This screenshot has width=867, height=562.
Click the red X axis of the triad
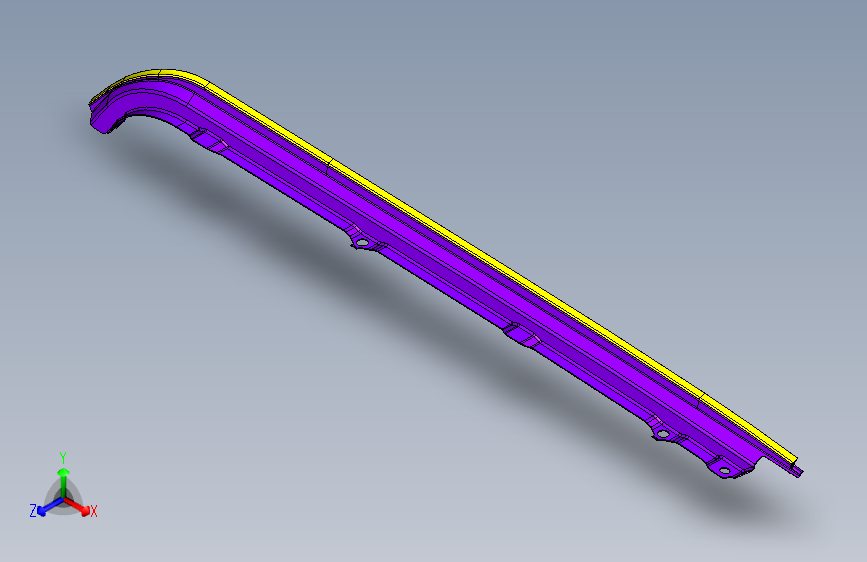[77, 506]
